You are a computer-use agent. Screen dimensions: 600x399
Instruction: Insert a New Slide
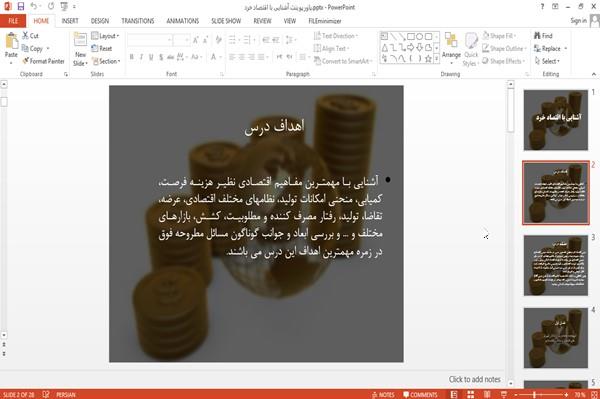click(80, 50)
